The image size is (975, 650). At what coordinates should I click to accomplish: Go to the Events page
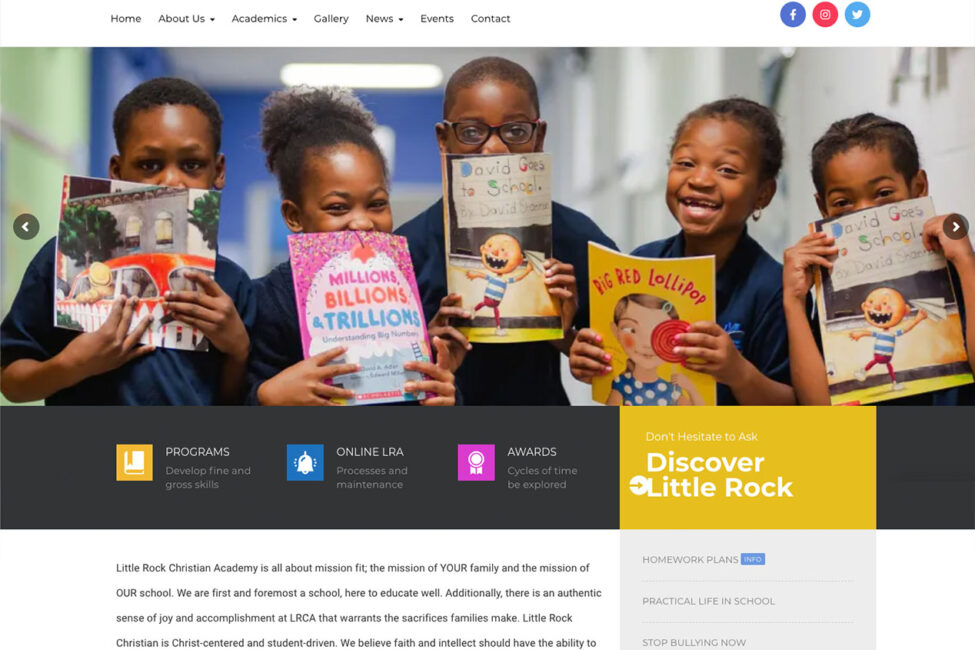tap(437, 19)
